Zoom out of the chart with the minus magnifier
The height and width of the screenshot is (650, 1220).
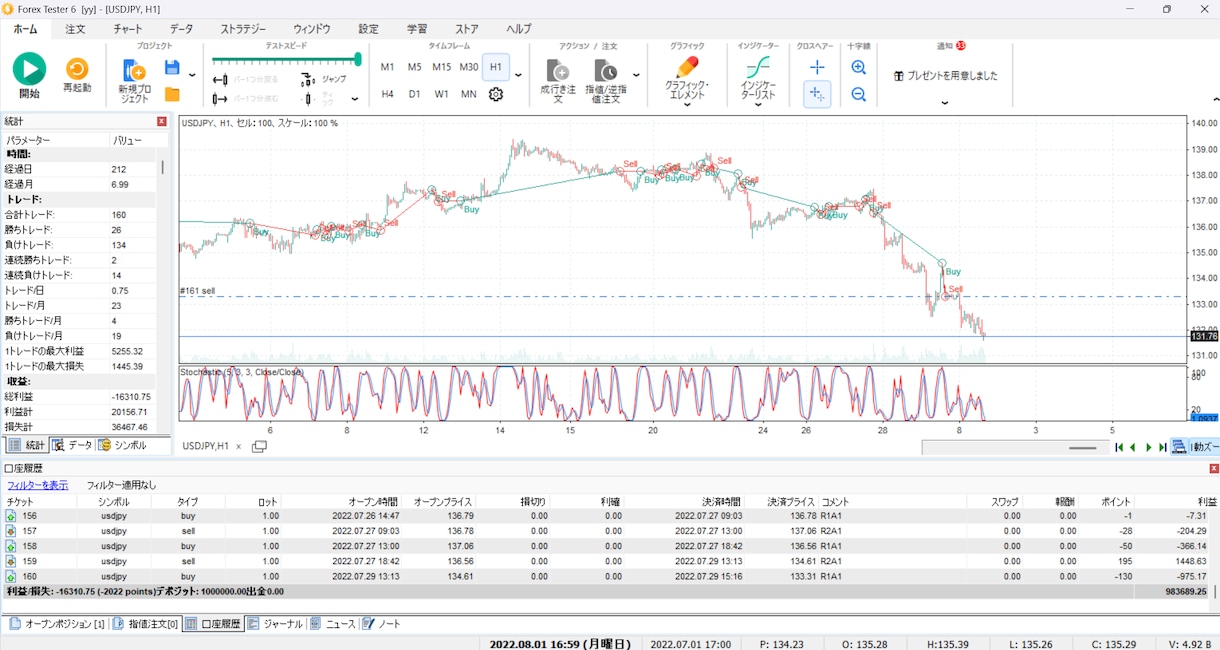click(858, 94)
